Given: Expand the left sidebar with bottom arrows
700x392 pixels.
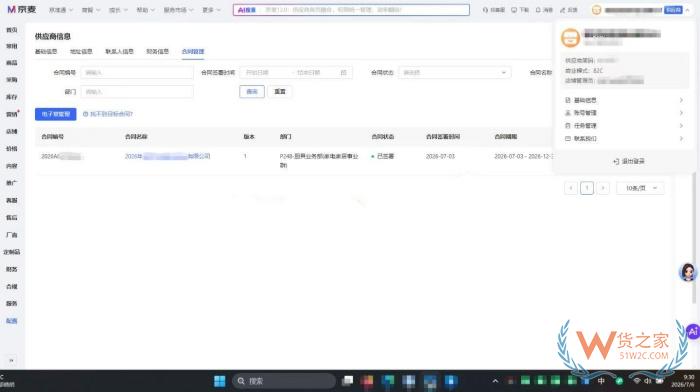Looking at the screenshot, I should (12, 360).
